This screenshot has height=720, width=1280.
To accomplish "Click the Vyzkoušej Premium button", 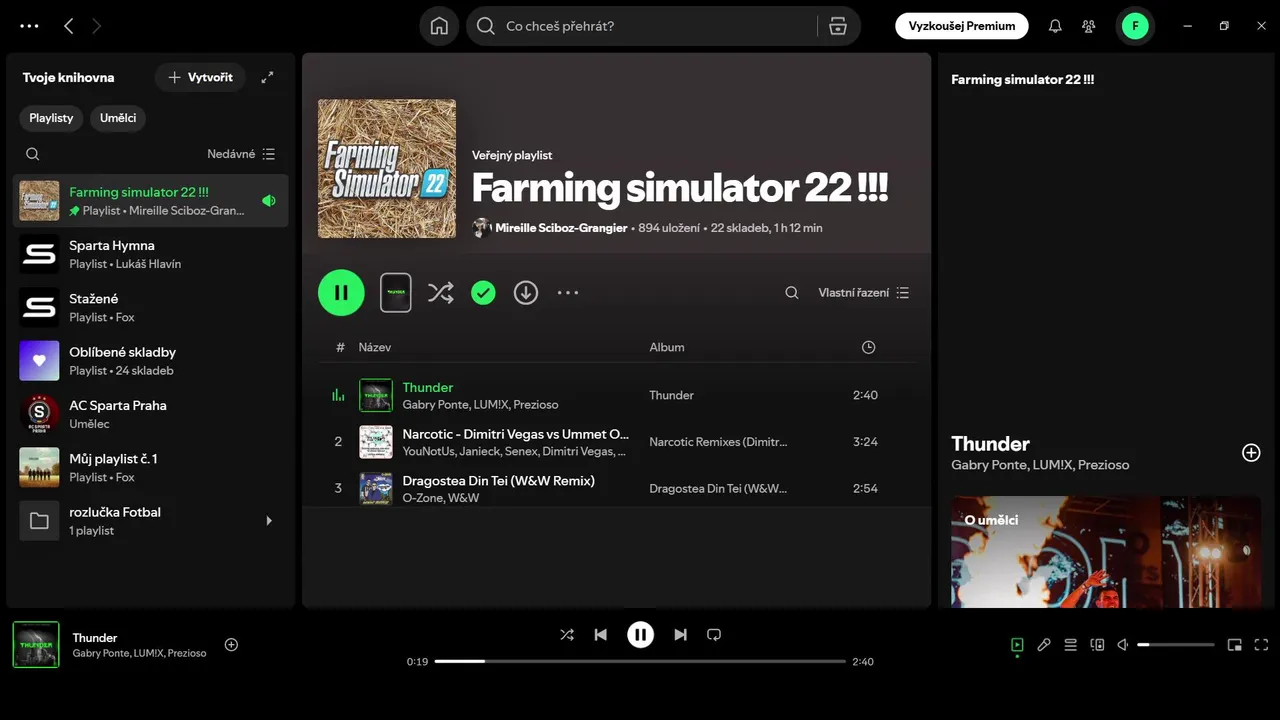I will (962, 26).
